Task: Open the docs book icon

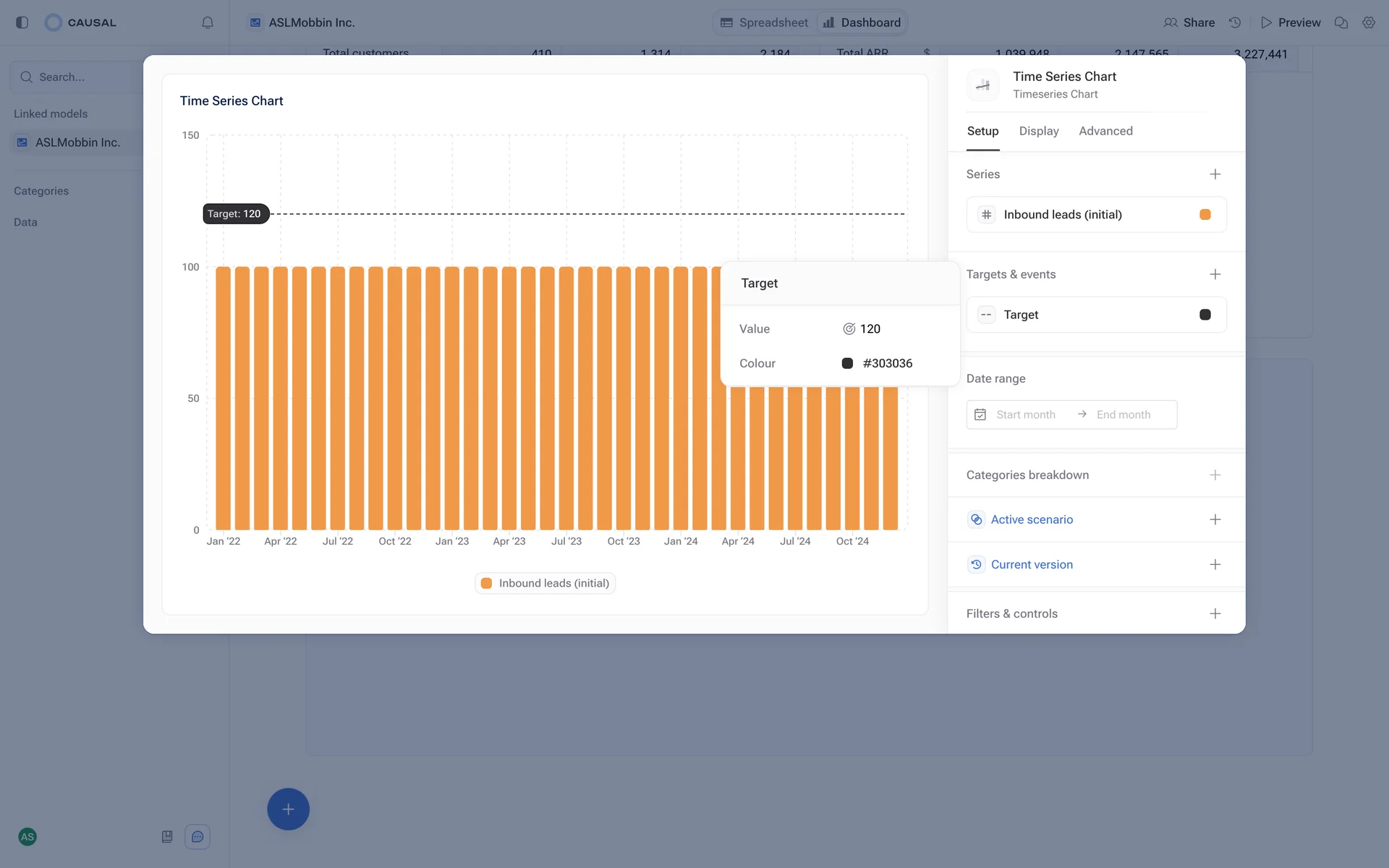Action: coord(167,837)
